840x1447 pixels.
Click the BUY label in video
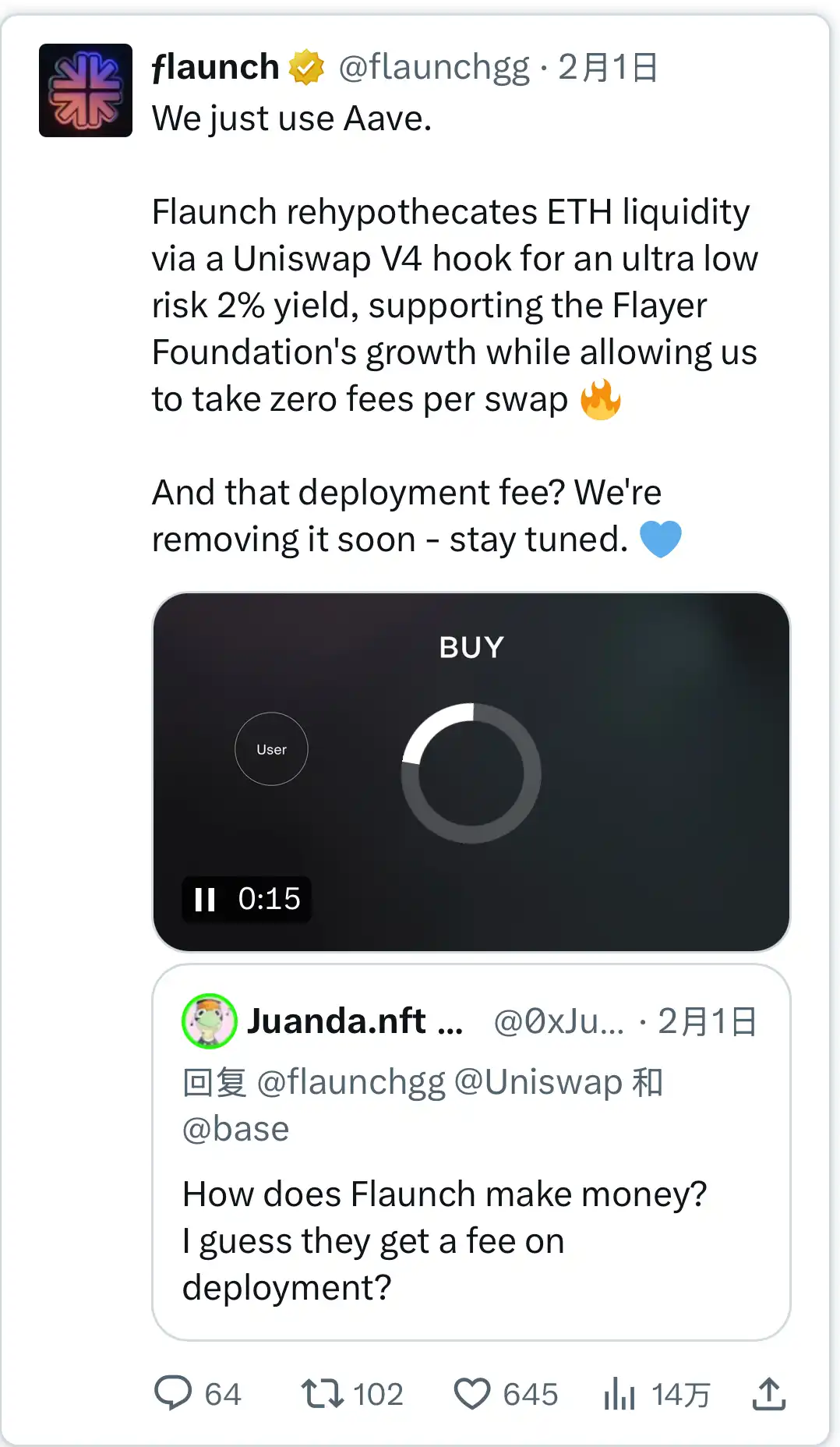click(x=471, y=647)
